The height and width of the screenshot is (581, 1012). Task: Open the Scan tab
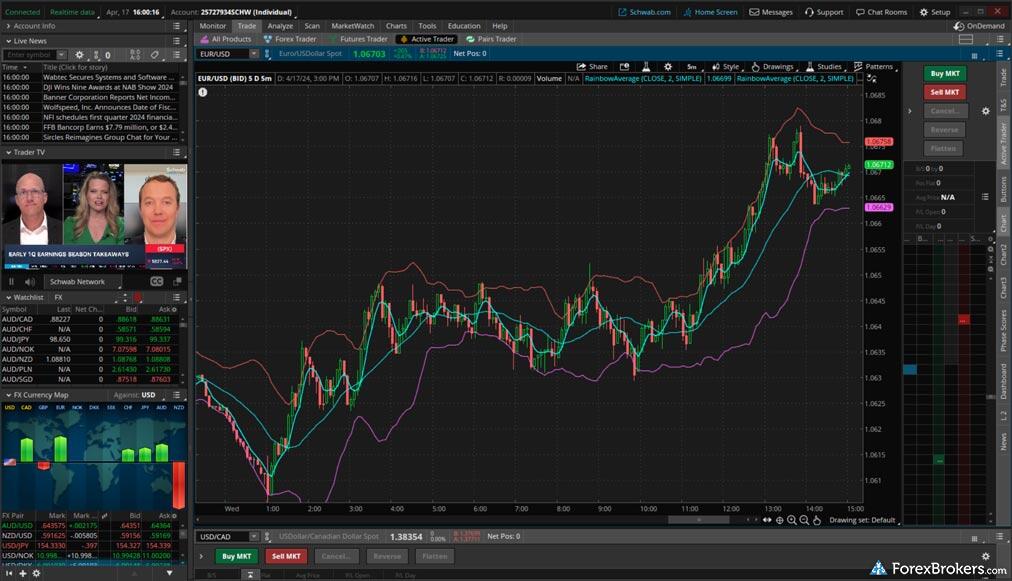click(x=312, y=26)
